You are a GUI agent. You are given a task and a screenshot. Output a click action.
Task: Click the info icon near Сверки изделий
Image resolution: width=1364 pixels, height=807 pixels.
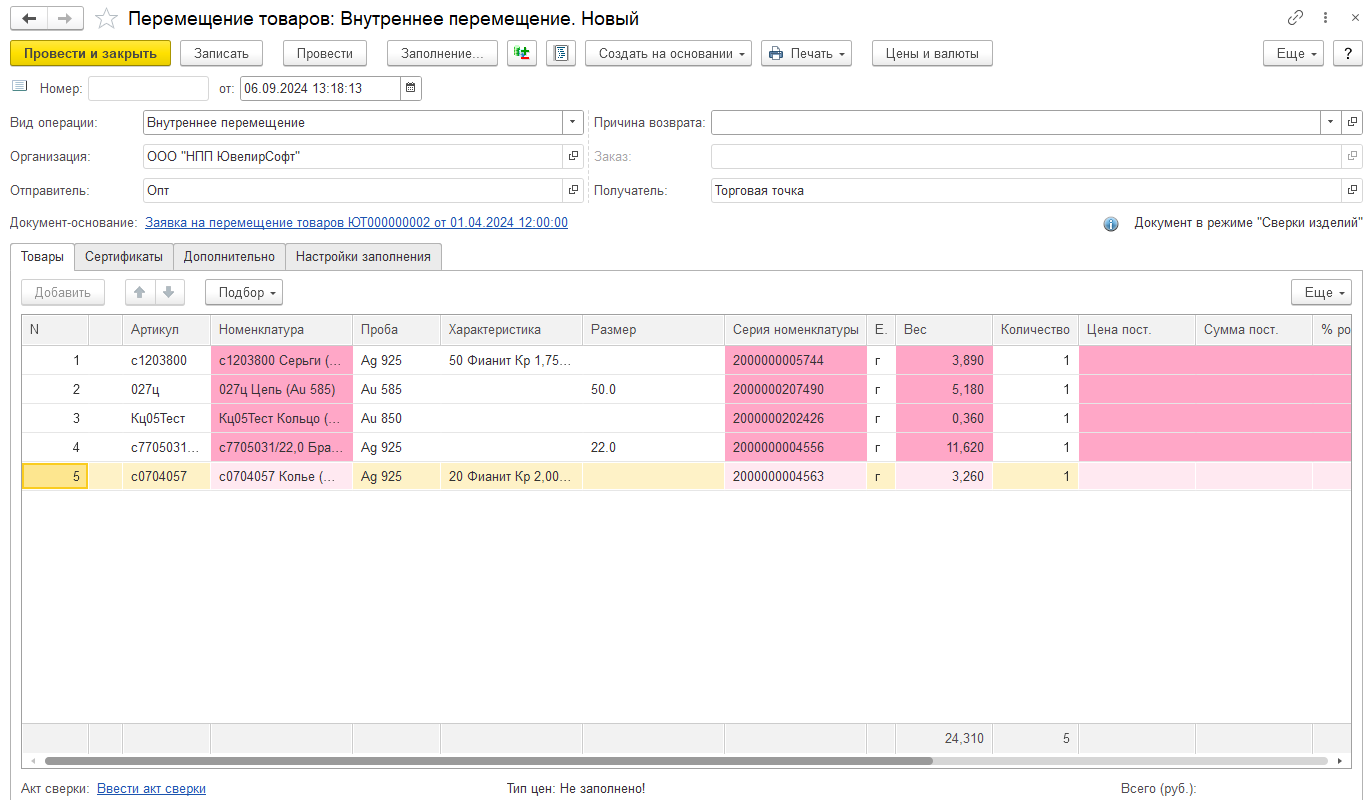pos(1111,224)
